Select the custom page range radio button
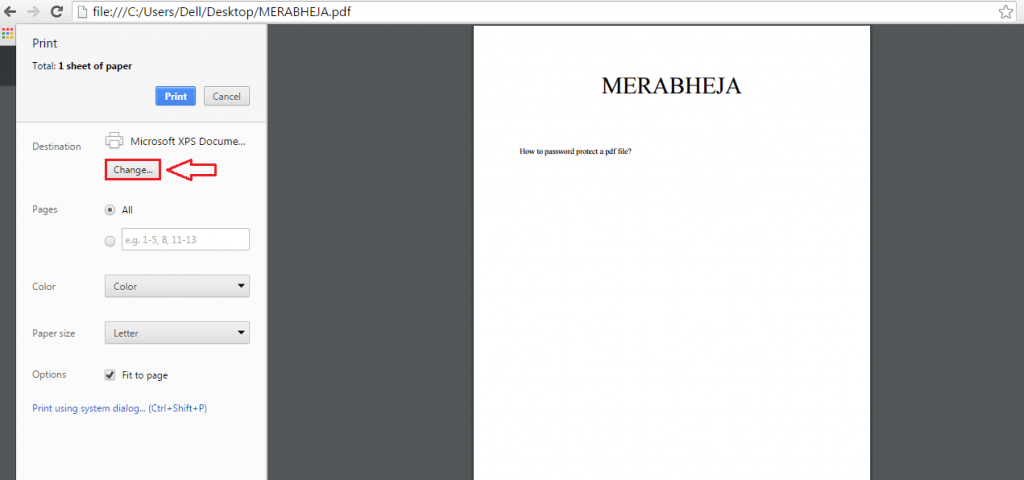The width and height of the screenshot is (1024, 480). point(110,240)
